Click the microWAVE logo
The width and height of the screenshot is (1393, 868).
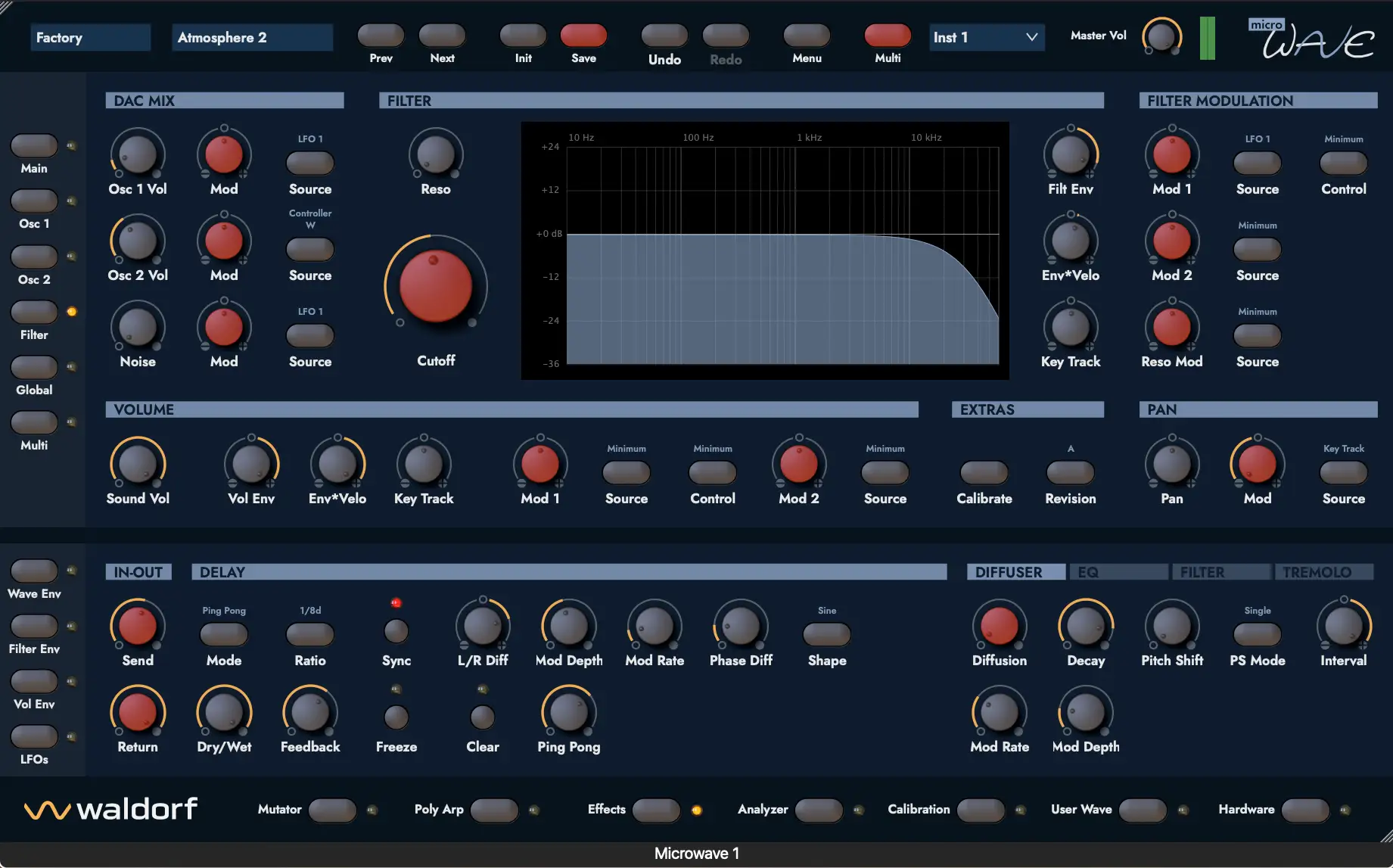point(1311,39)
